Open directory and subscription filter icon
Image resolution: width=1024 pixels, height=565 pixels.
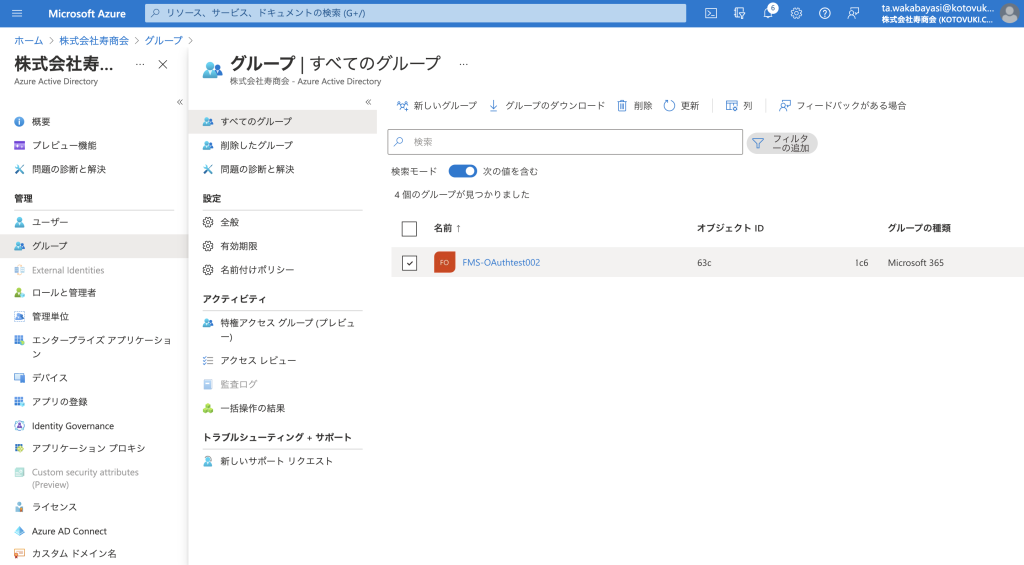[x=739, y=13]
